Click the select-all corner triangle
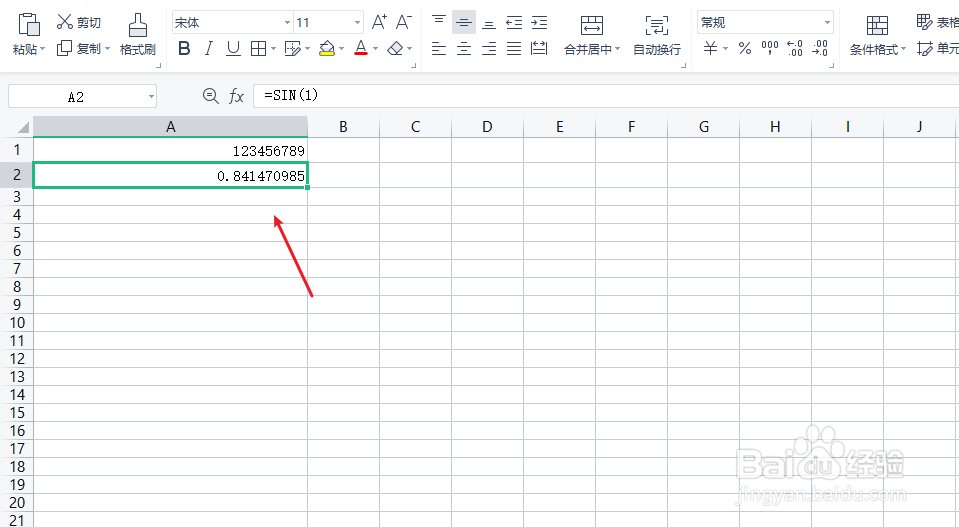959x527 pixels. click(x=23, y=127)
